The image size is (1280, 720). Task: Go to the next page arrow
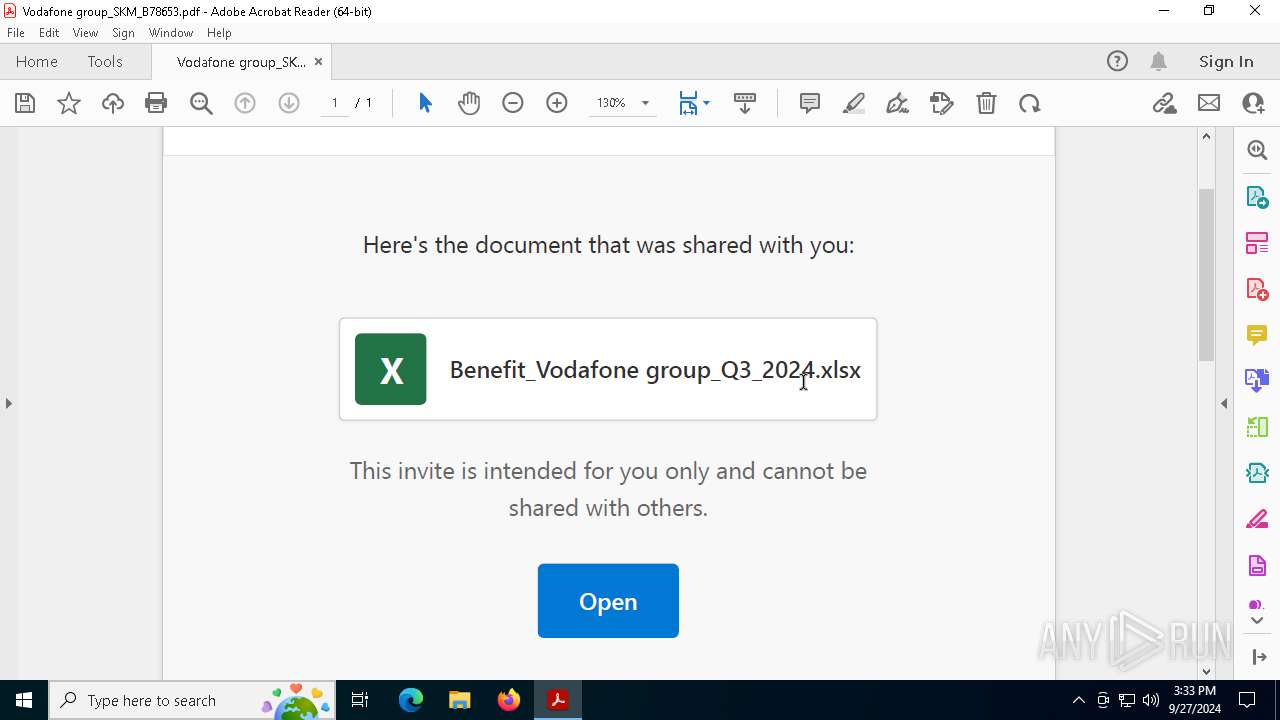pos(289,103)
